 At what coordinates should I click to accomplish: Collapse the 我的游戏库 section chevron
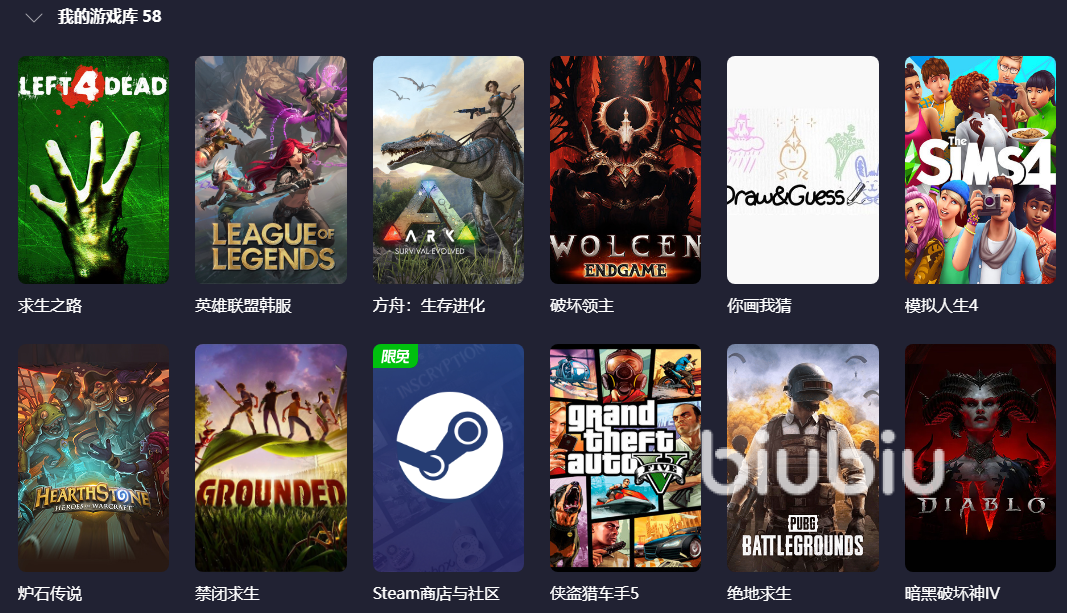33,18
